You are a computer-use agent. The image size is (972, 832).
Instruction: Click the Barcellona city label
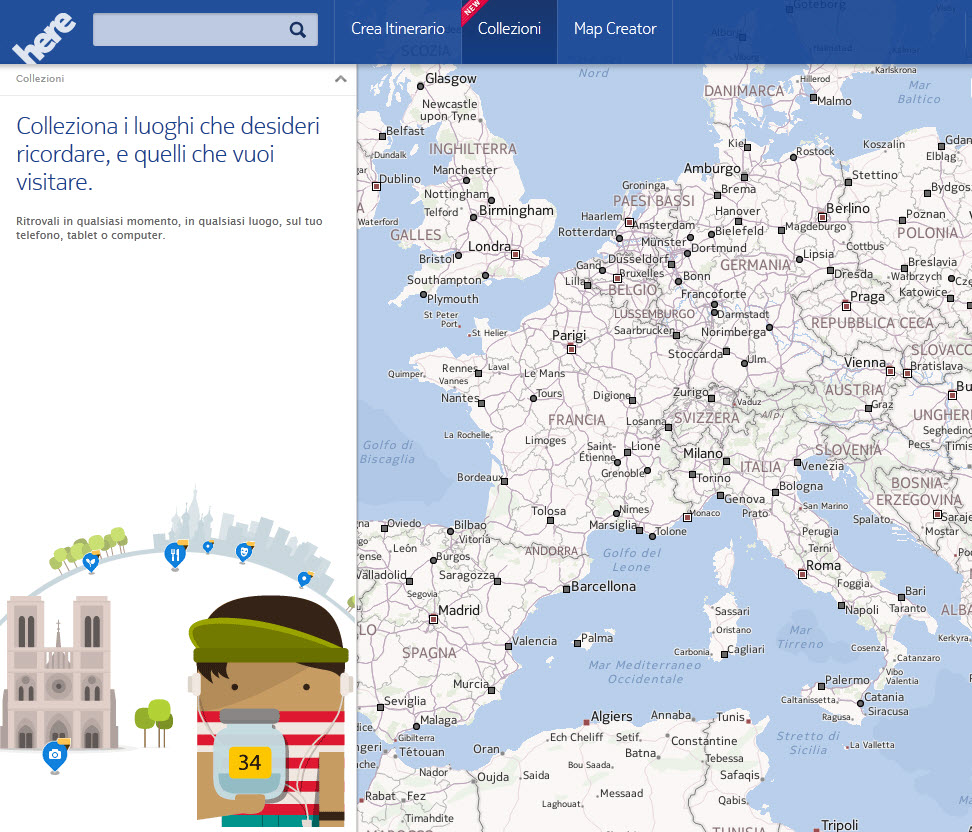[602, 587]
